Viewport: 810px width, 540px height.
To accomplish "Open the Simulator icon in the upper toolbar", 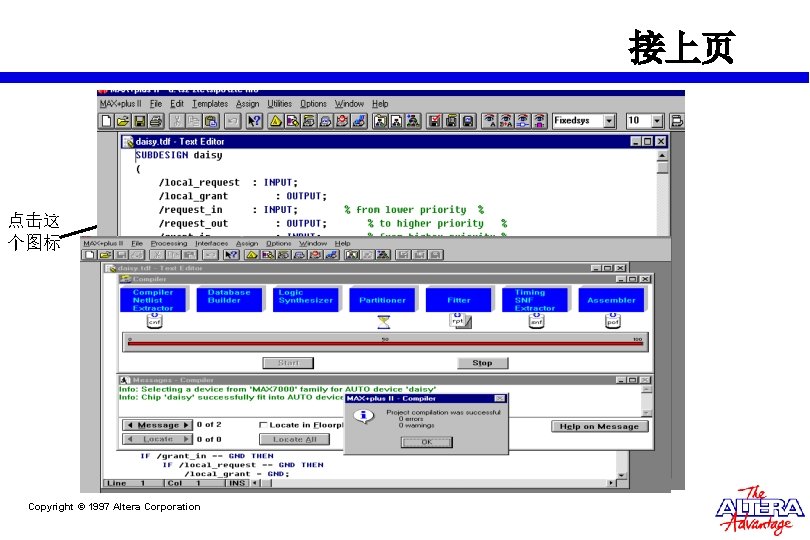I will (x=325, y=121).
